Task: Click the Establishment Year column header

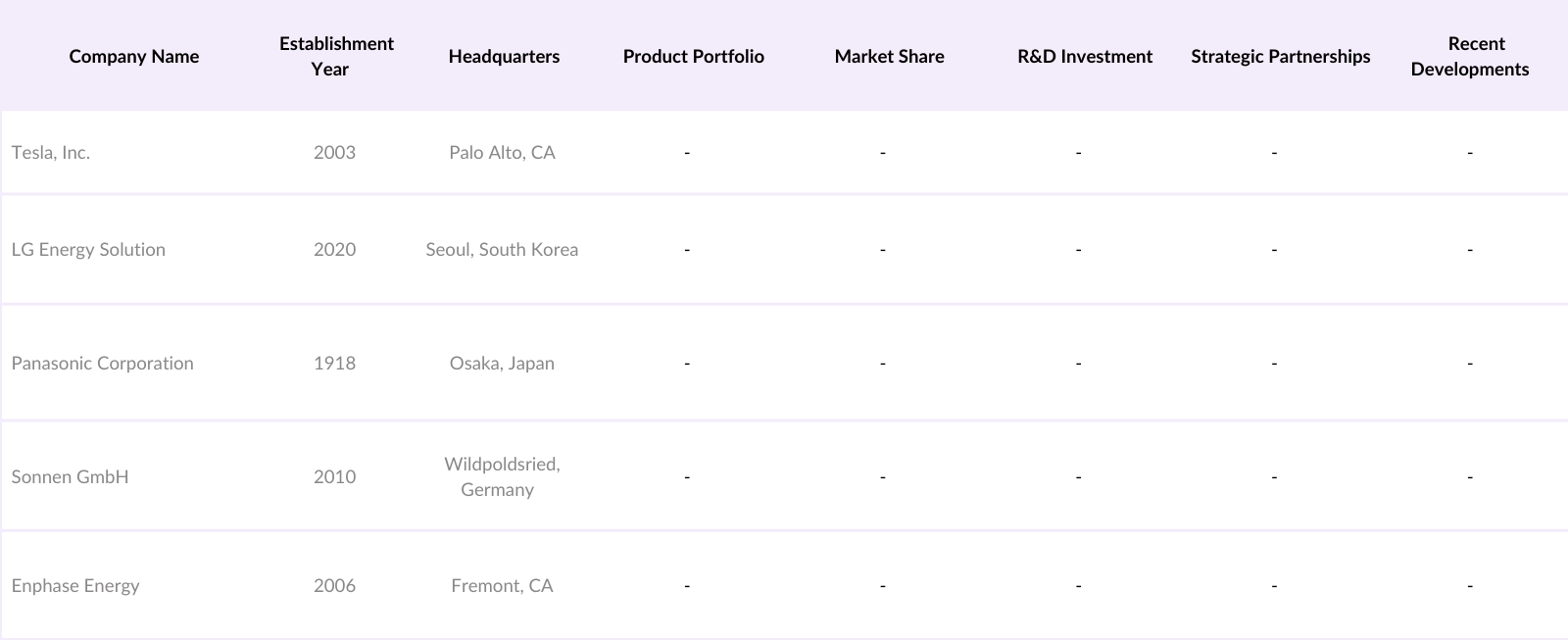Action: 336,56
